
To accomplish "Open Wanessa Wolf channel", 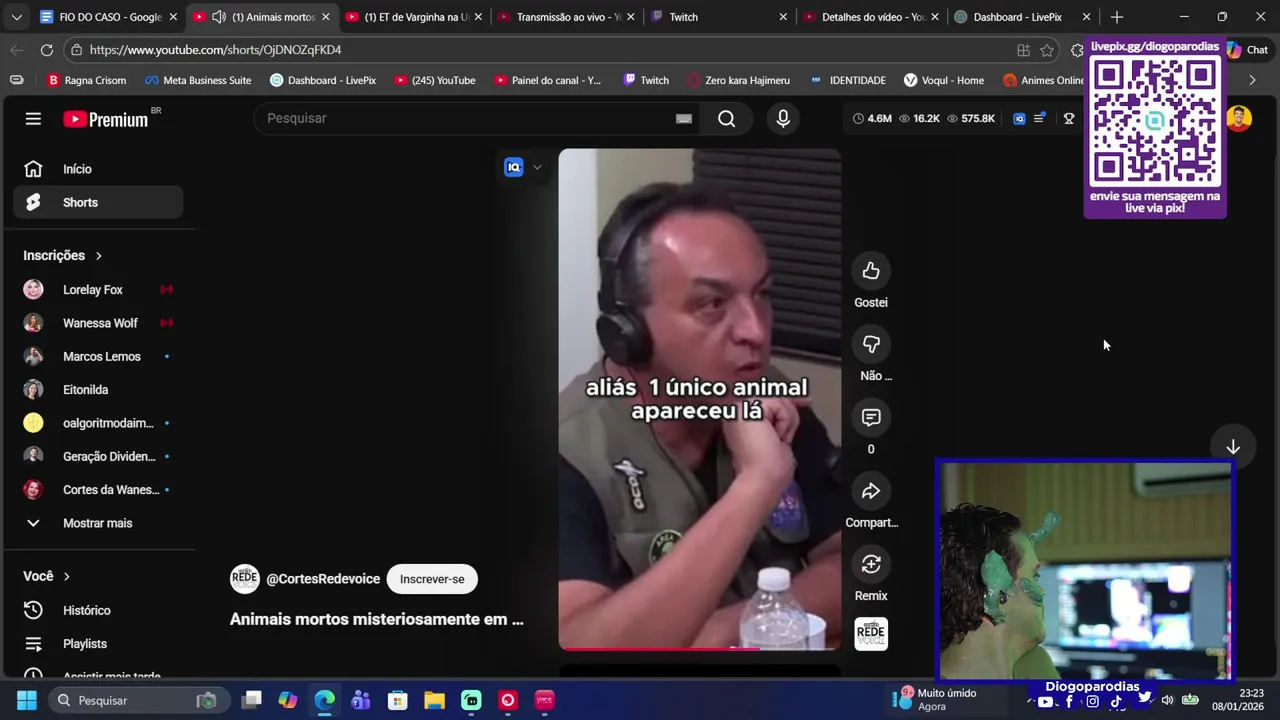I will point(98,323).
